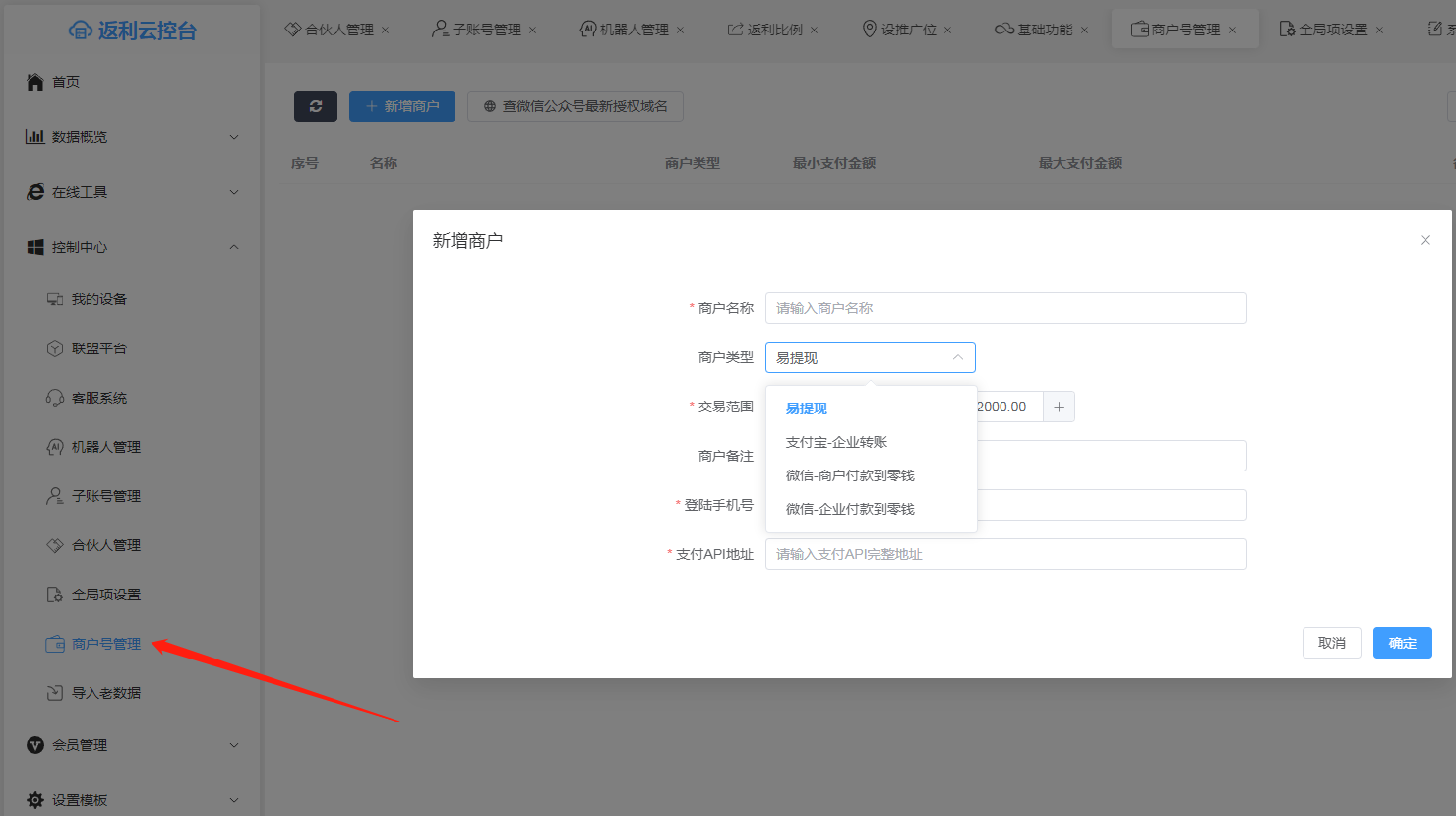Image resolution: width=1456 pixels, height=816 pixels.
Task: Click the 返利云控台 cloud logo
Action: point(81,31)
